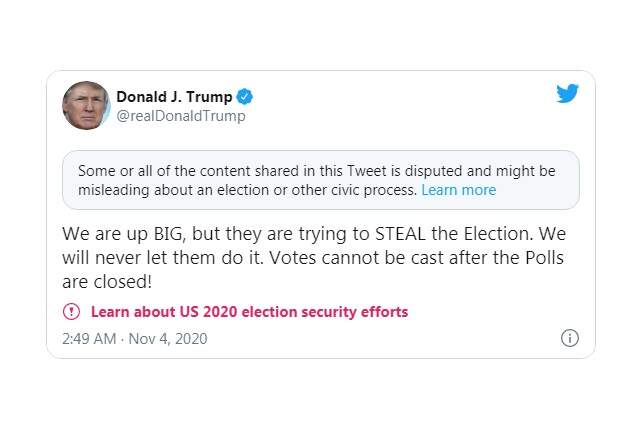Image resolution: width=640 pixels, height=432 pixels.
Task: Follow the blue Learn more link
Action: click(458, 189)
